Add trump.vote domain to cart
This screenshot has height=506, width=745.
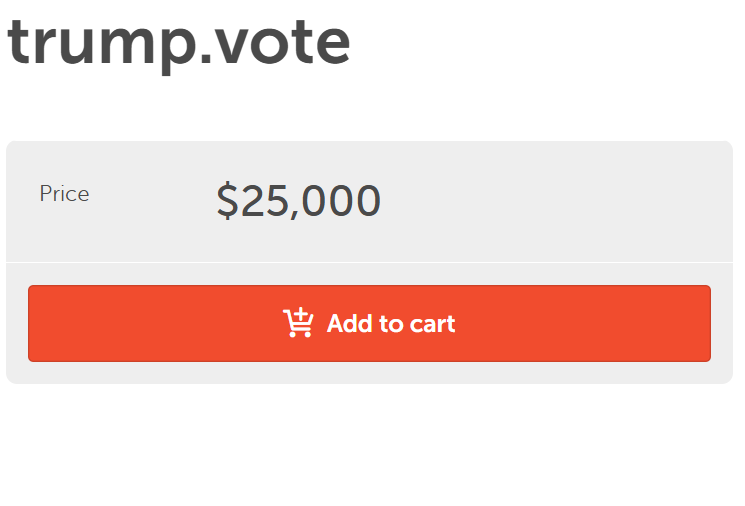click(369, 323)
